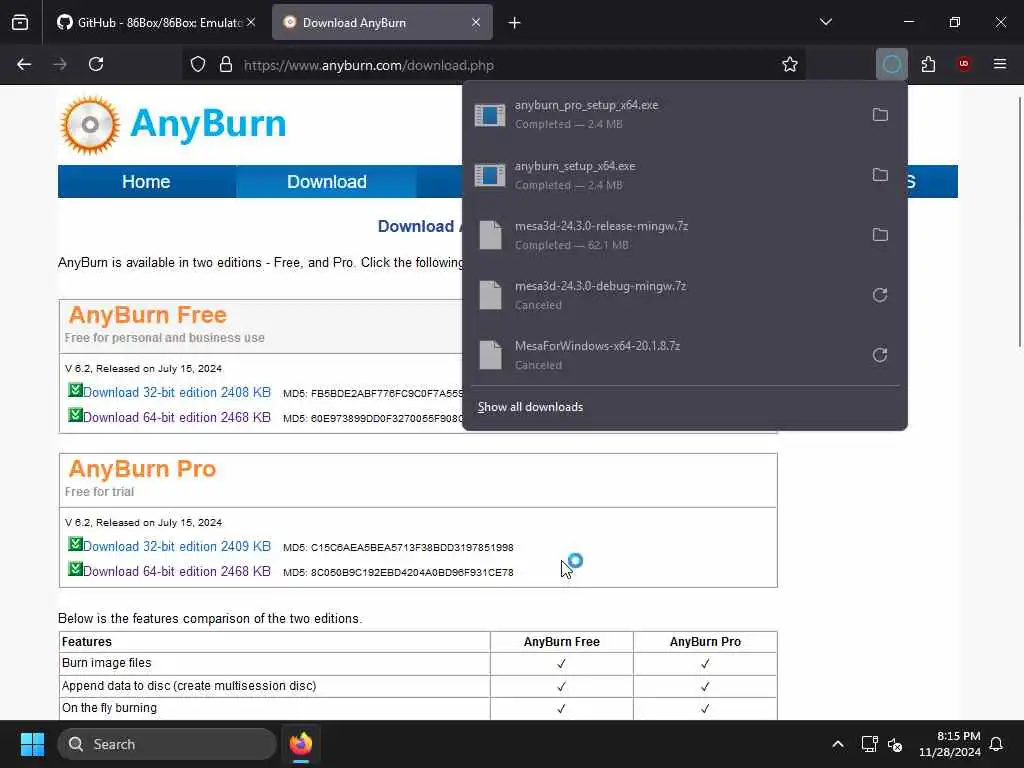
Task: Select the canceled mesa3d-24.3.0-debug-mingw.7z entry
Action: 664,295
